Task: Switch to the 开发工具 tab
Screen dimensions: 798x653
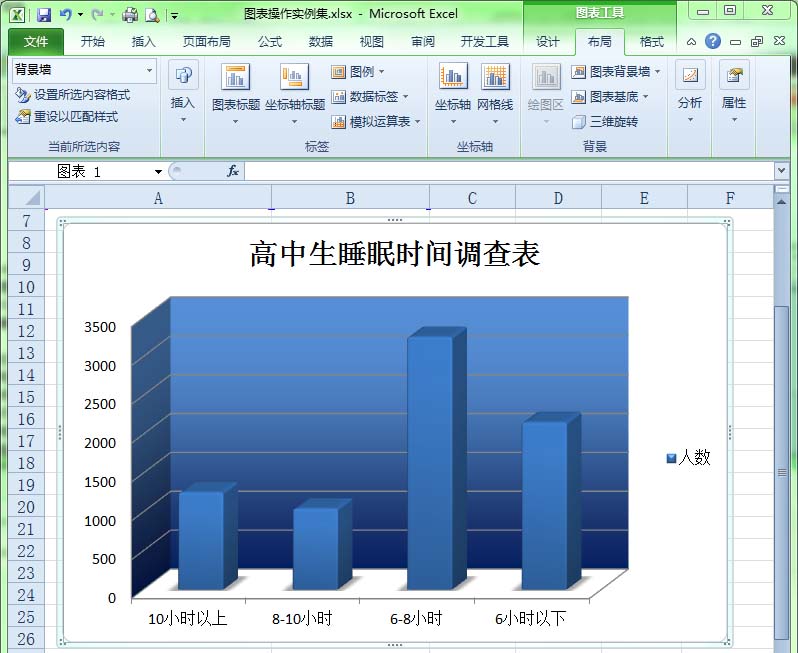Action: (484, 42)
